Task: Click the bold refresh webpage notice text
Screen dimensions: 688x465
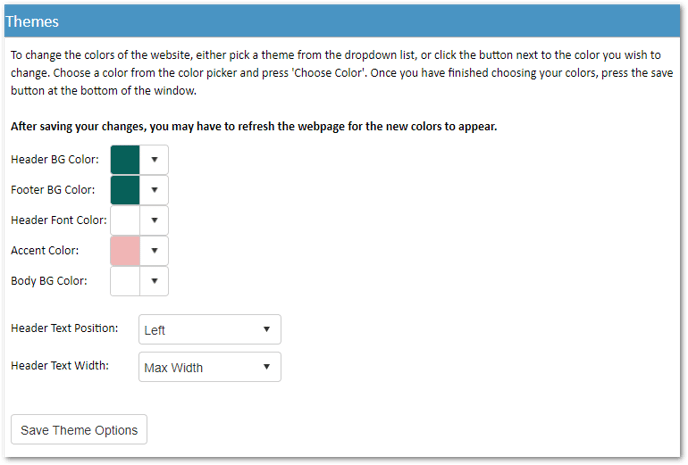Action: pos(254,126)
